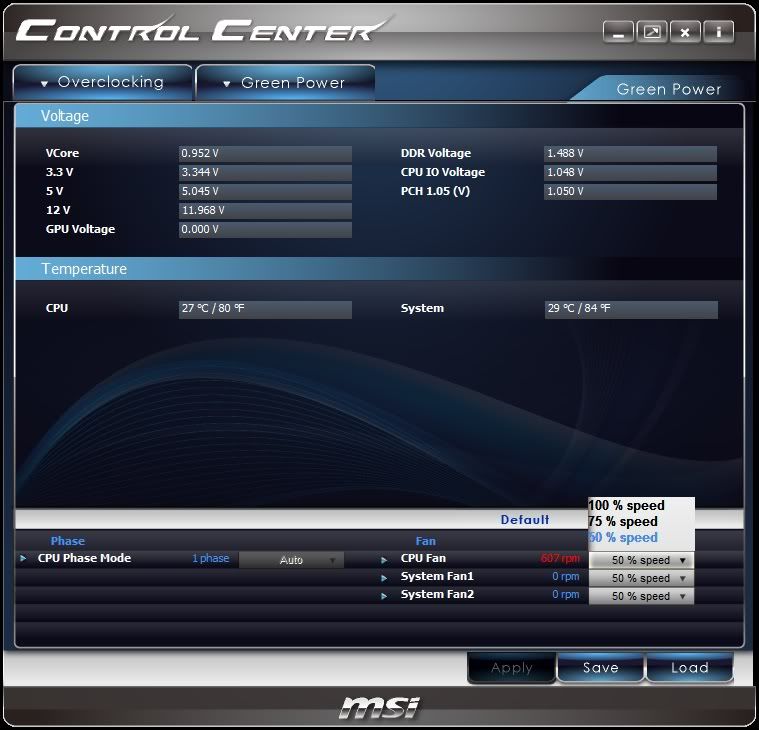
Task: Open the System Fan2 speed dropdown
Action: [x=641, y=596]
